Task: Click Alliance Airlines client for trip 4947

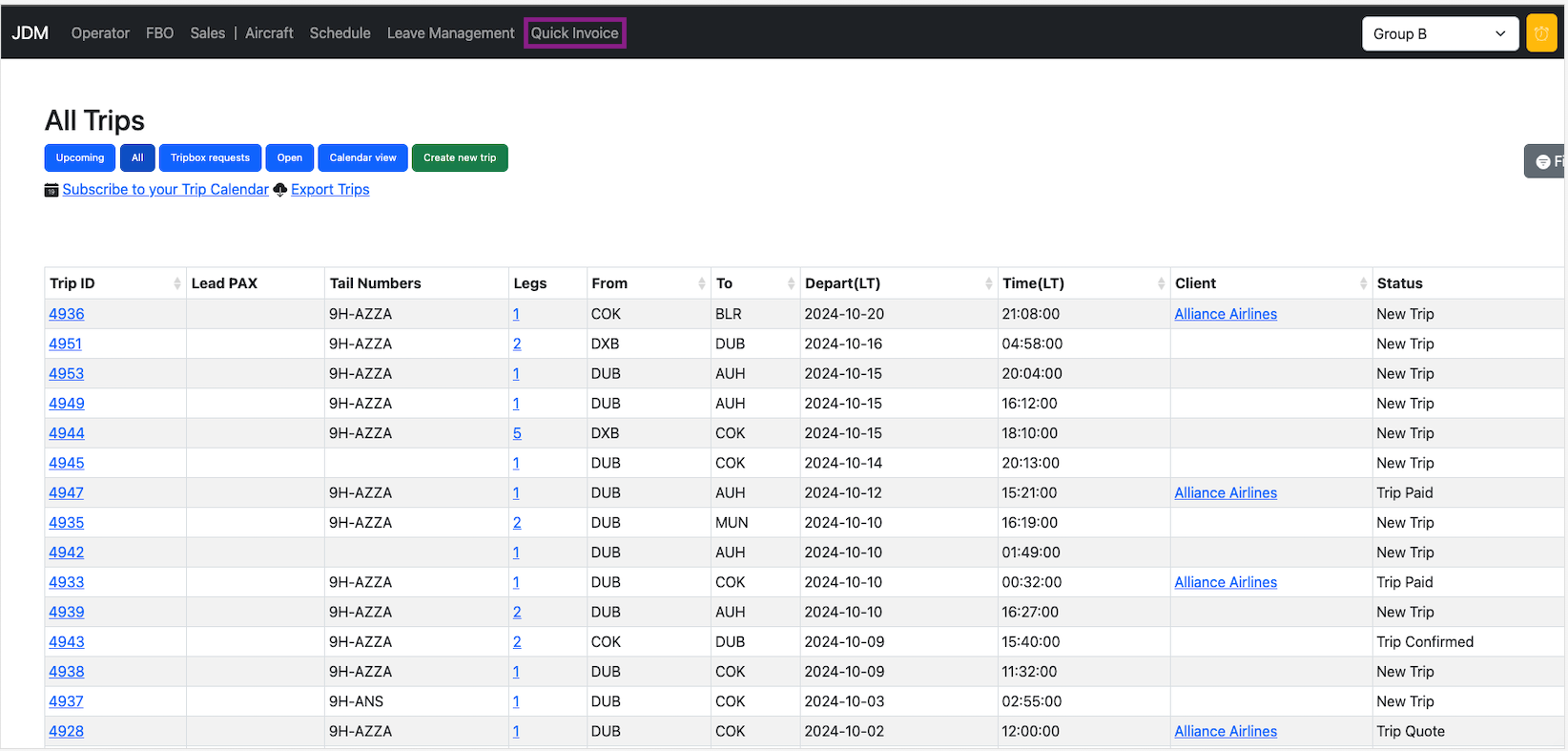Action: click(x=1225, y=493)
